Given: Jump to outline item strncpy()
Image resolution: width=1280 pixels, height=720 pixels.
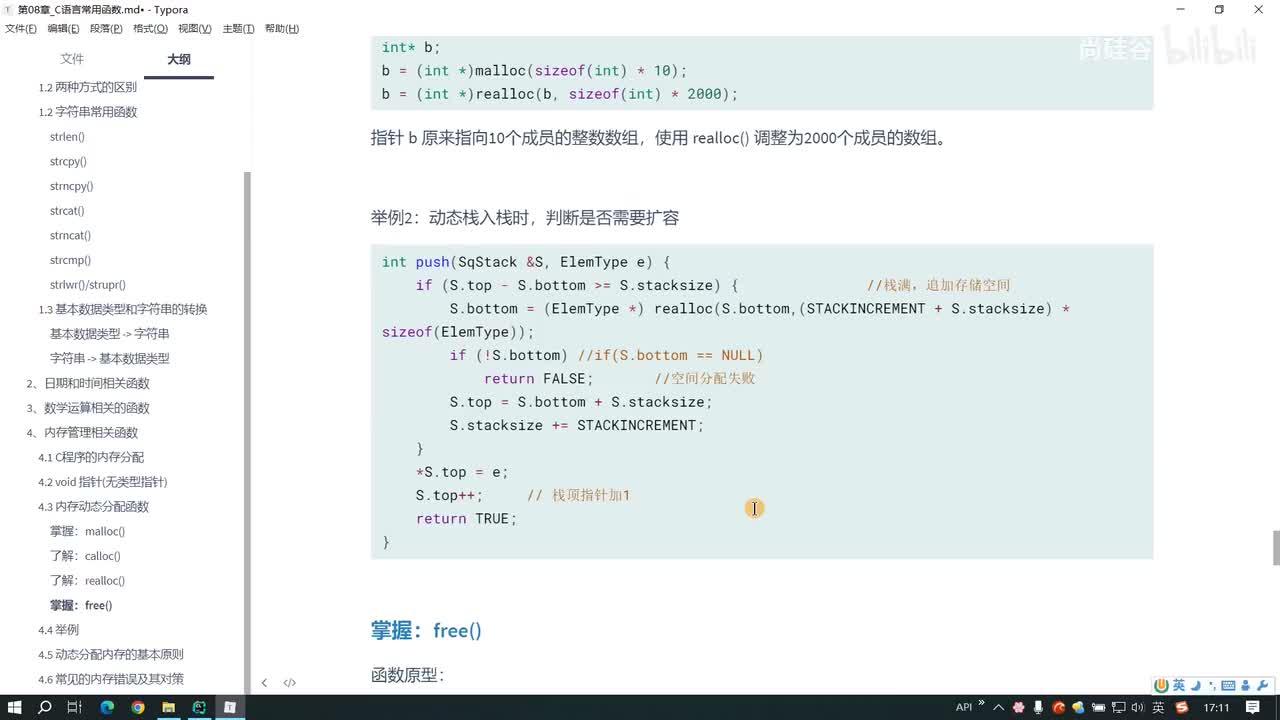Looking at the screenshot, I should tap(71, 186).
